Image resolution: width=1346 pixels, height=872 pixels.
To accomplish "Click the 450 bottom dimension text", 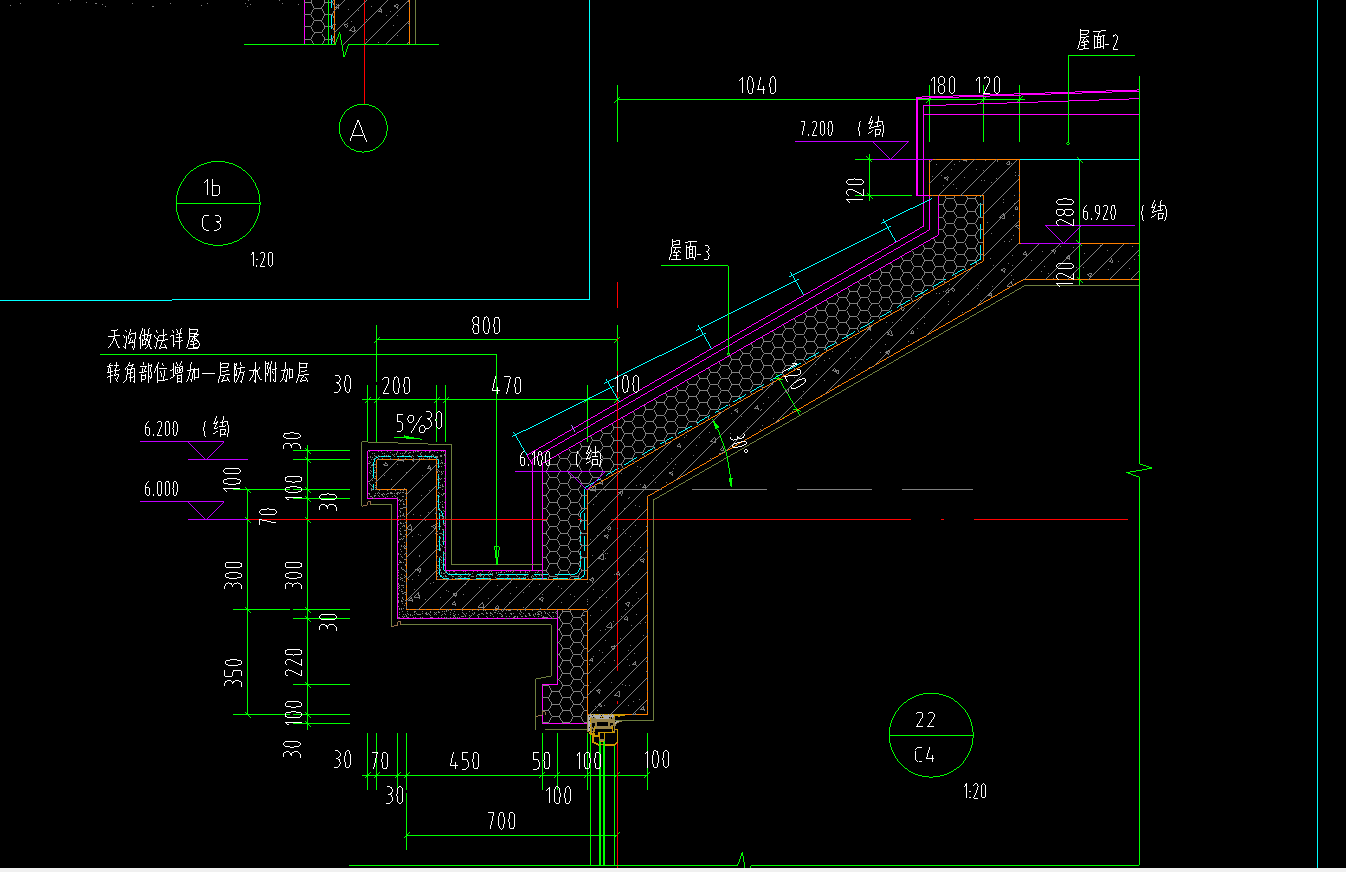I will click(464, 762).
